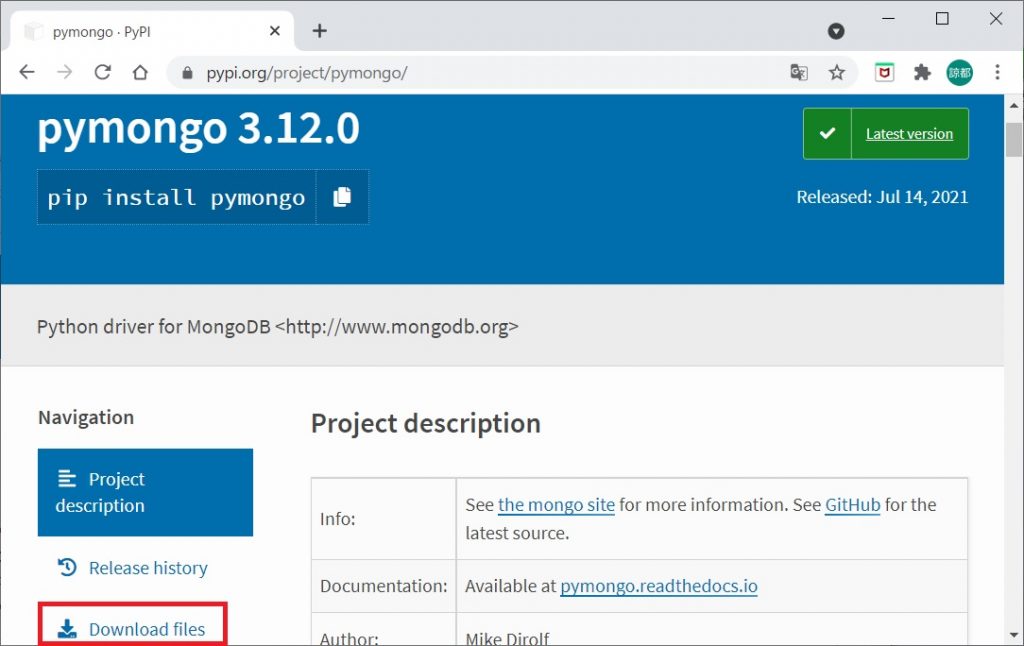Copy the pip install command
1024x646 pixels.
tap(342, 197)
